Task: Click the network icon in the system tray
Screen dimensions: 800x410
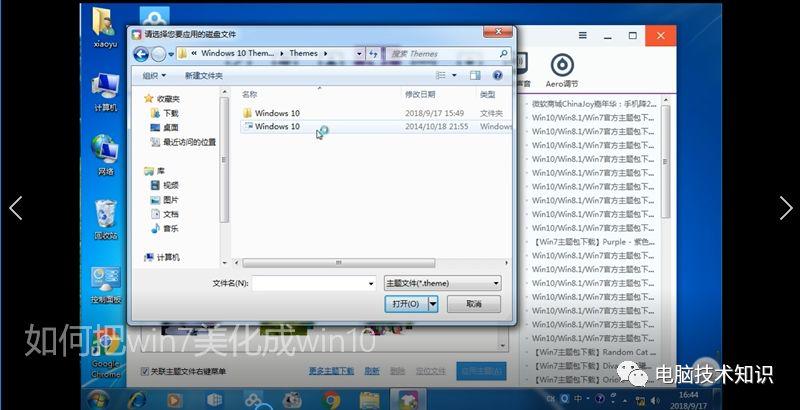Action: pyautogui.click(x=641, y=400)
